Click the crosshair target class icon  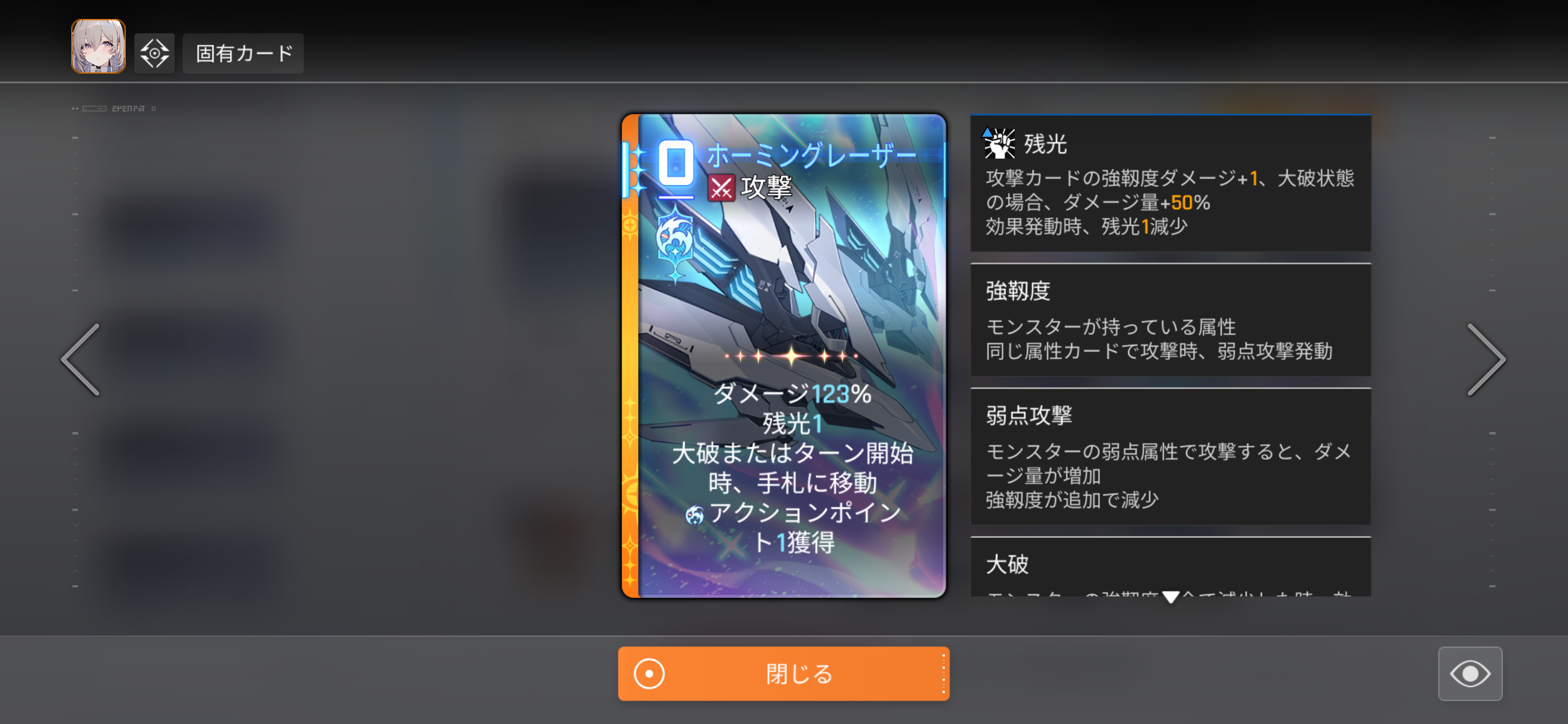click(155, 53)
